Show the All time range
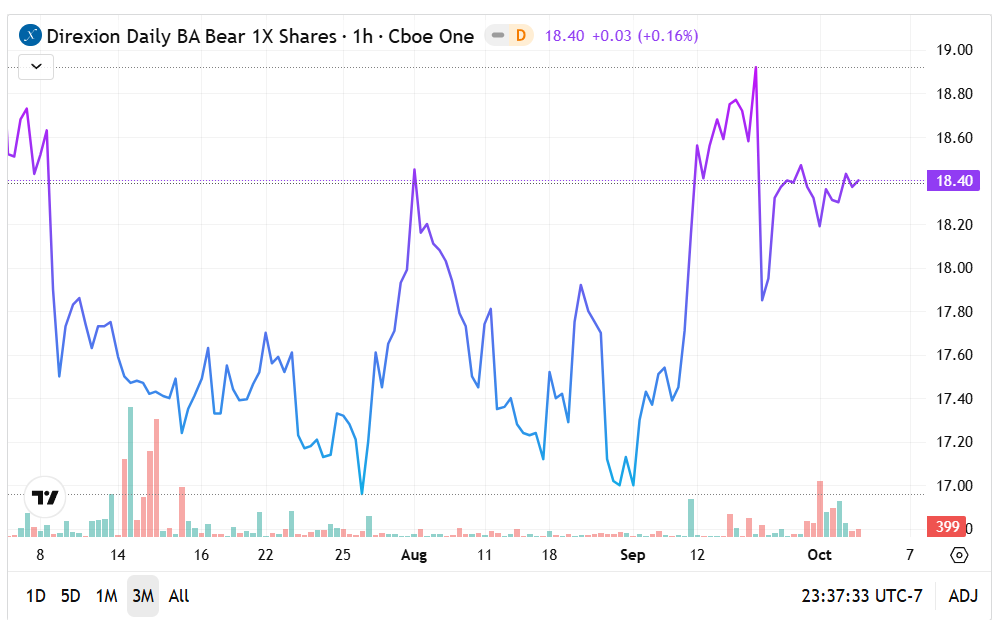Image resolution: width=998 pixels, height=628 pixels. pos(179,596)
